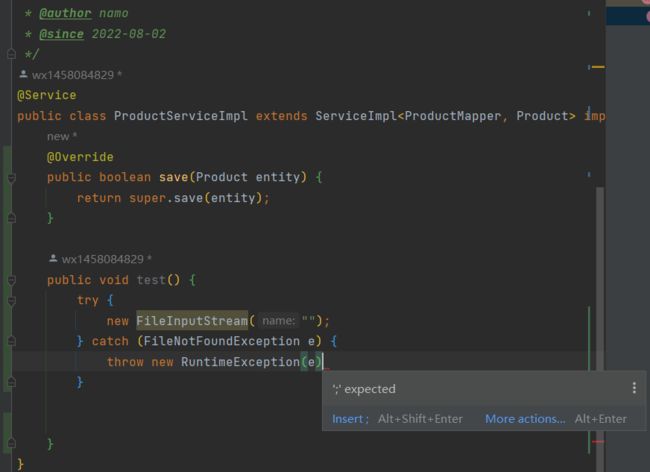The image size is (650, 472).
Task: Click ProductMapper type argument
Action: click(x=453, y=116)
